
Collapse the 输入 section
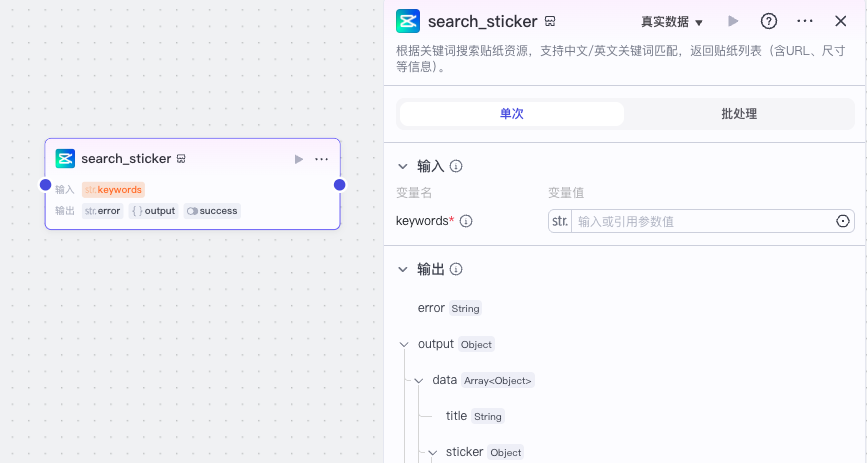(403, 167)
